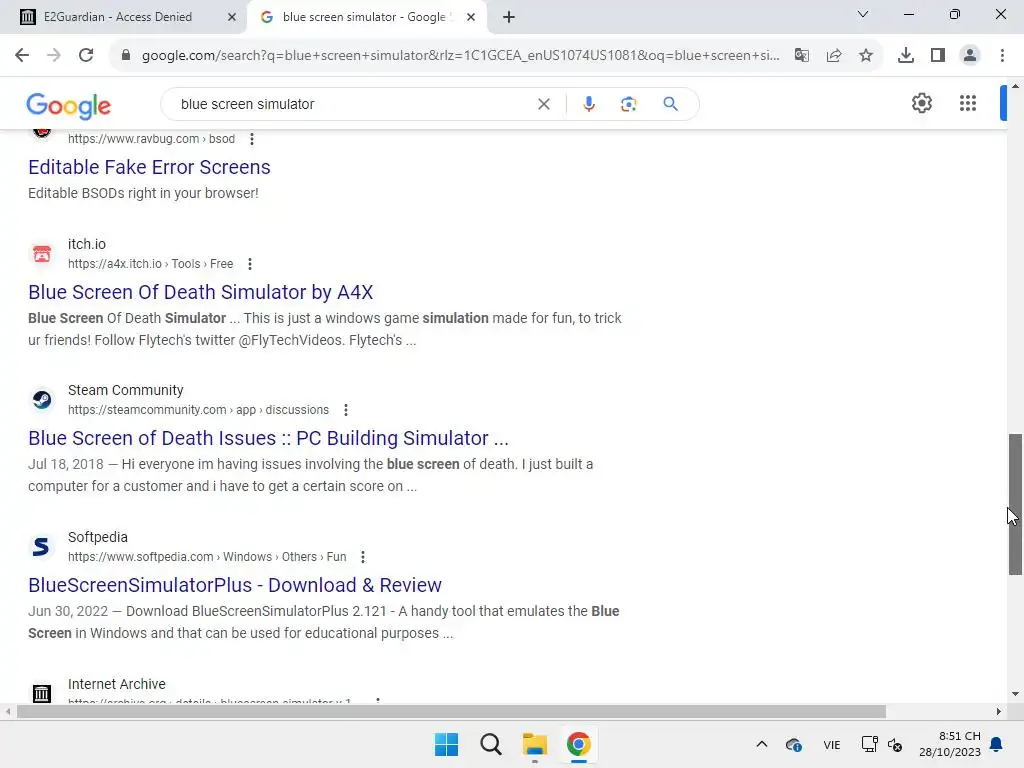Click the browser forward arrow
Image resolution: width=1024 pixels, height=768 pixels.
(x=54, y=56)
